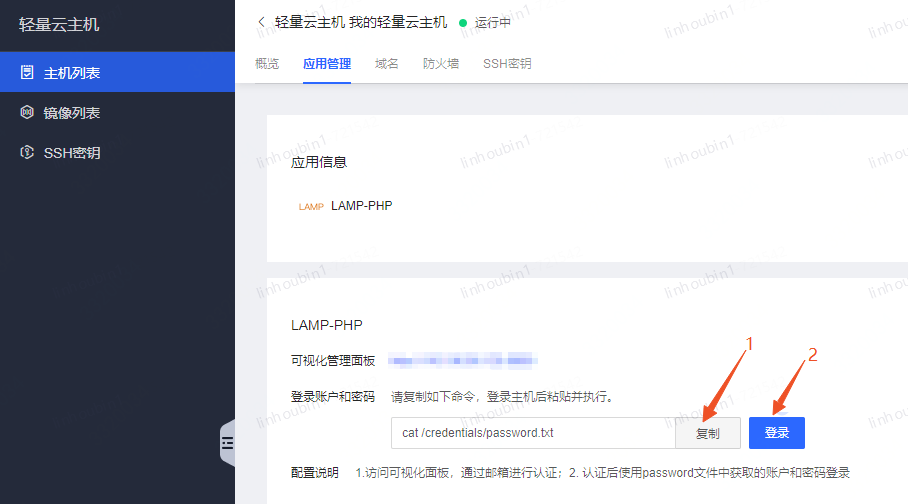
Task: Click the 轻量云主机 sidebar title
Action: tap(59, 24)
